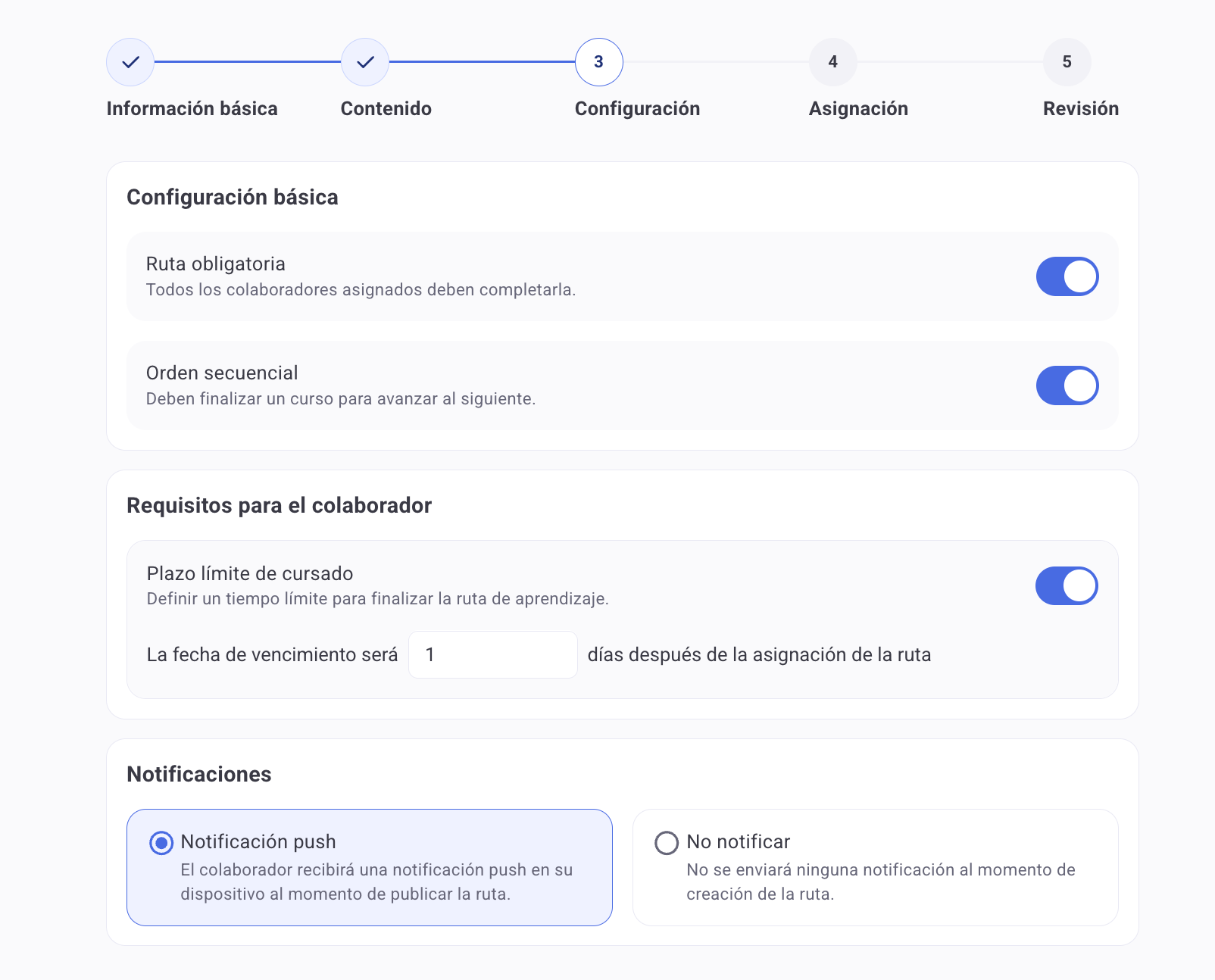Disable the Ruta obligatoria toggle
Image resolution: width=1215 pixels, height=980 pixels.
[1067, 276]
